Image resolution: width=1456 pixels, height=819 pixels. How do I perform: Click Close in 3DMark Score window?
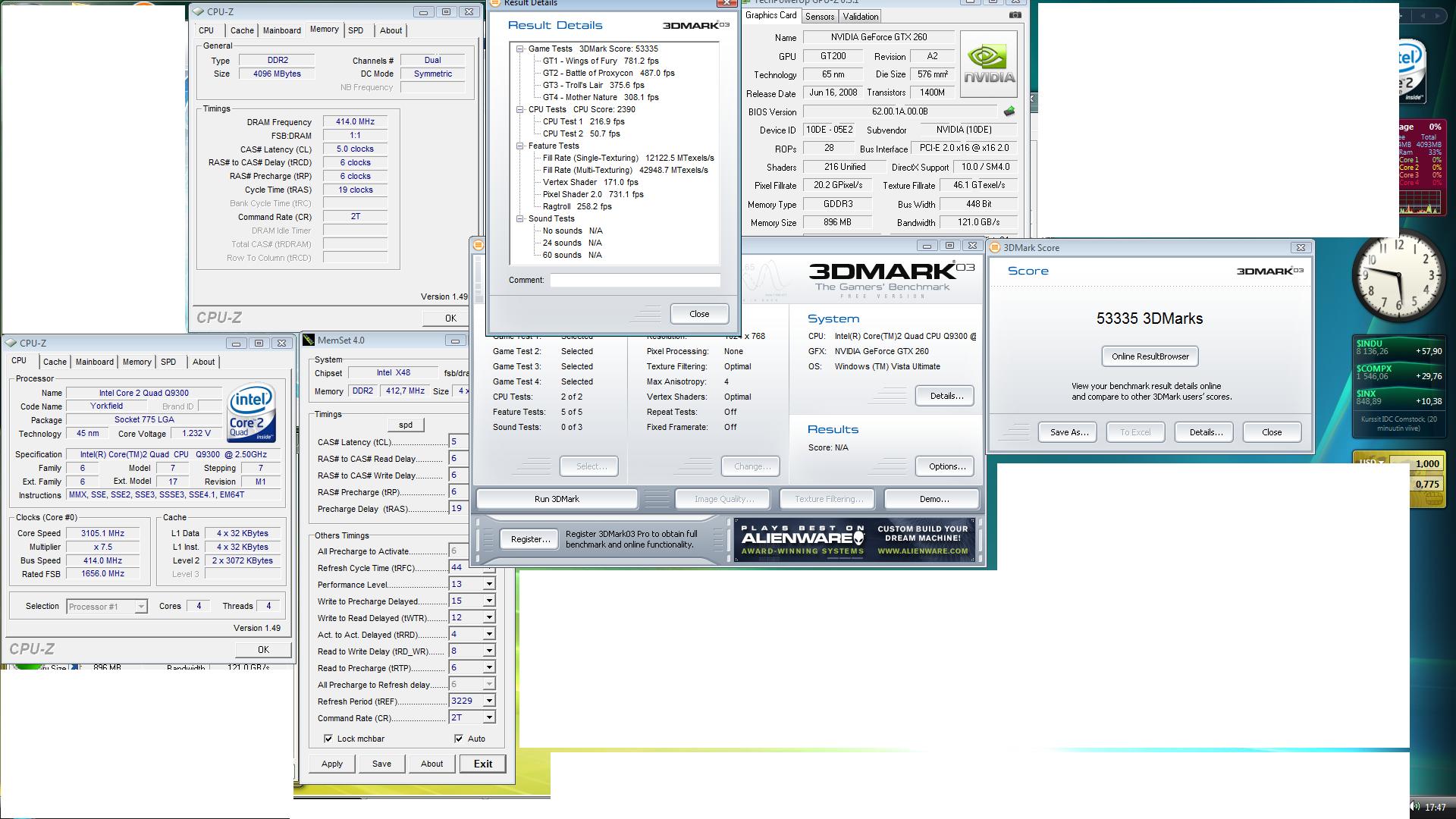click(1272, 432)
